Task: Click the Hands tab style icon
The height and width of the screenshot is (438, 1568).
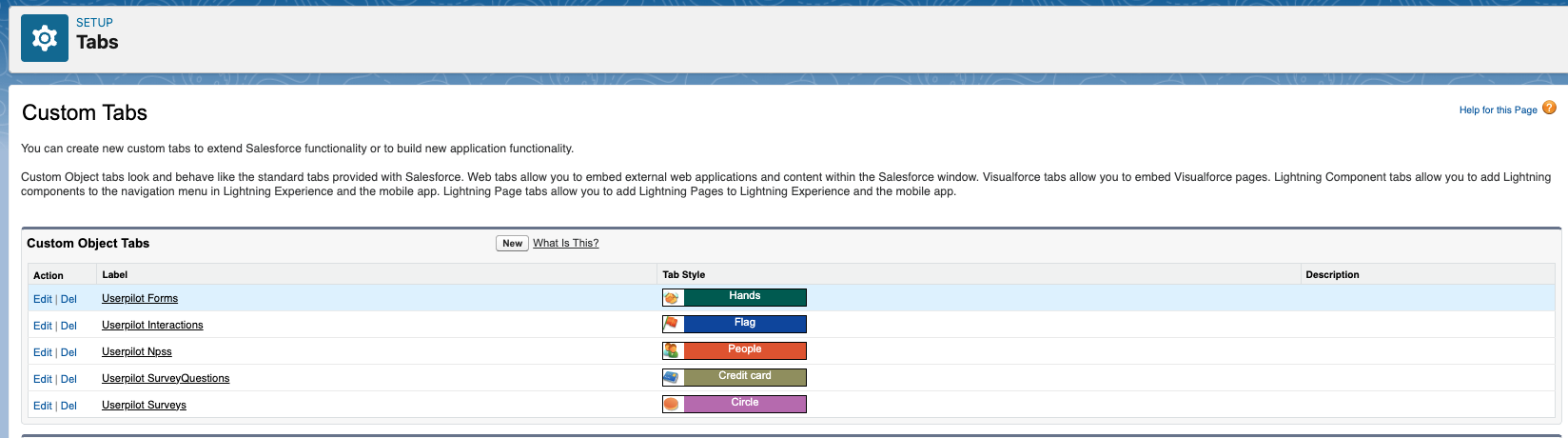Action: (x=673, y=298)
